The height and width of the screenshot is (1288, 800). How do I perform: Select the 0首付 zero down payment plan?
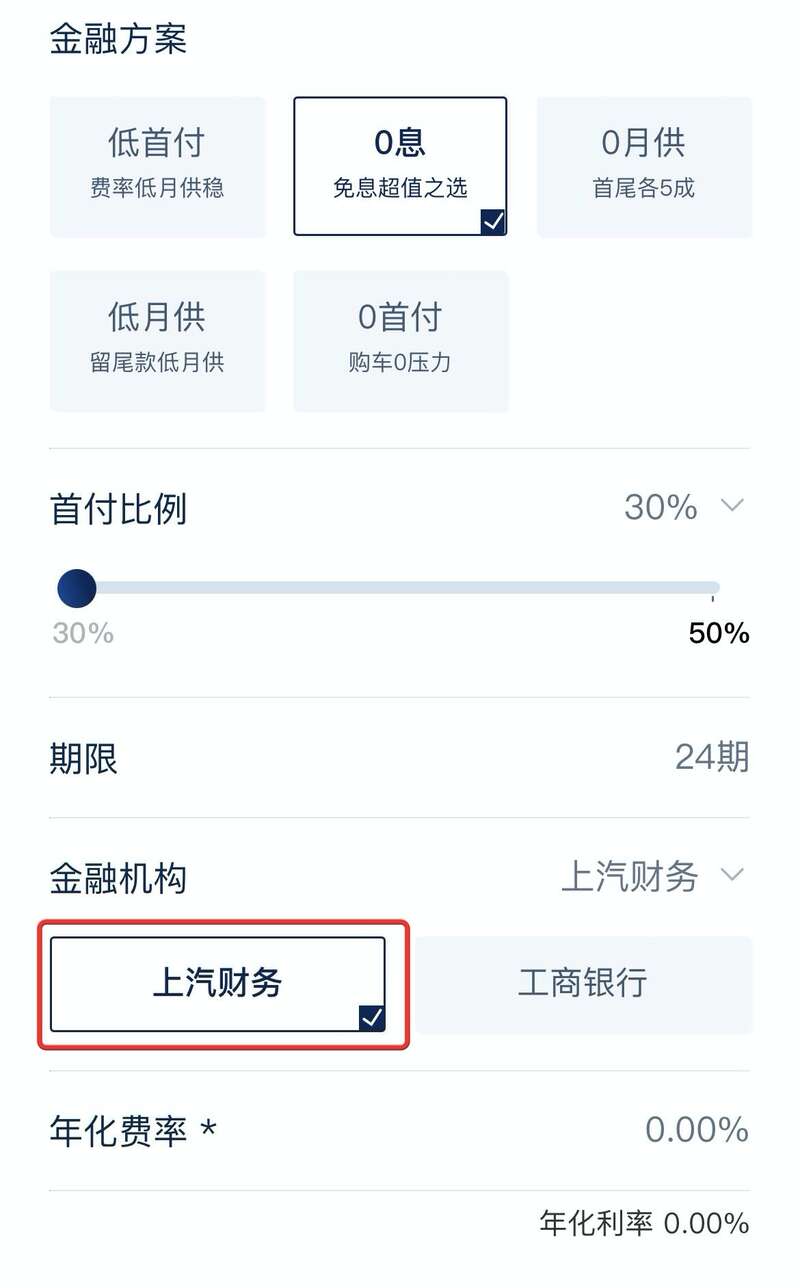(x=400, y=340)
